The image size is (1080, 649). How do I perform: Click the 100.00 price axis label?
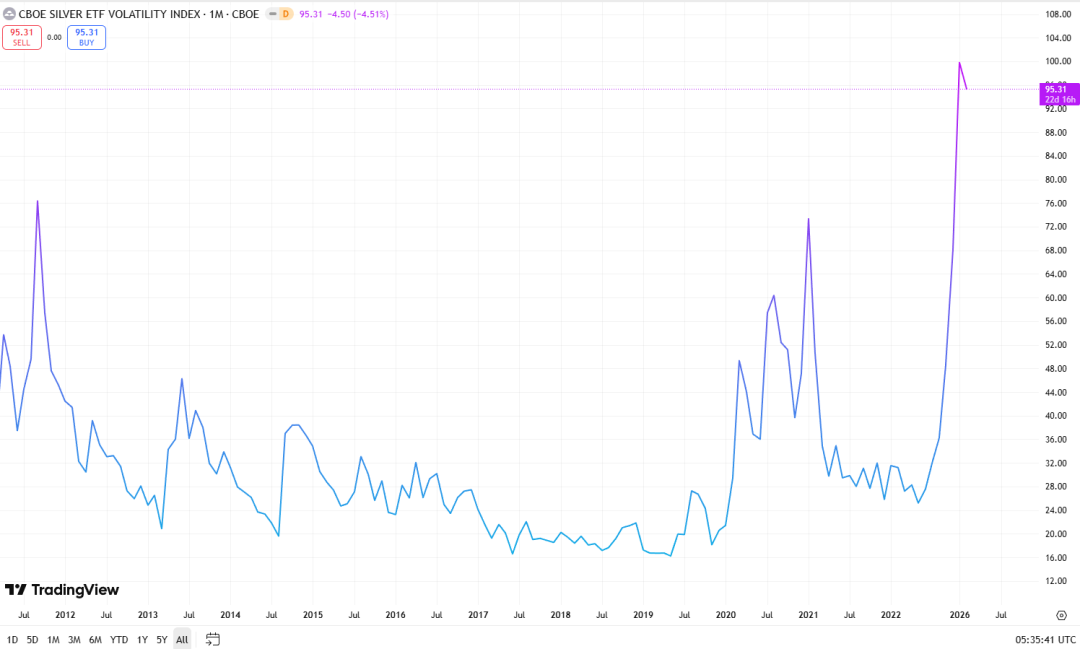pyautogui.click(x=1058, y=61)
